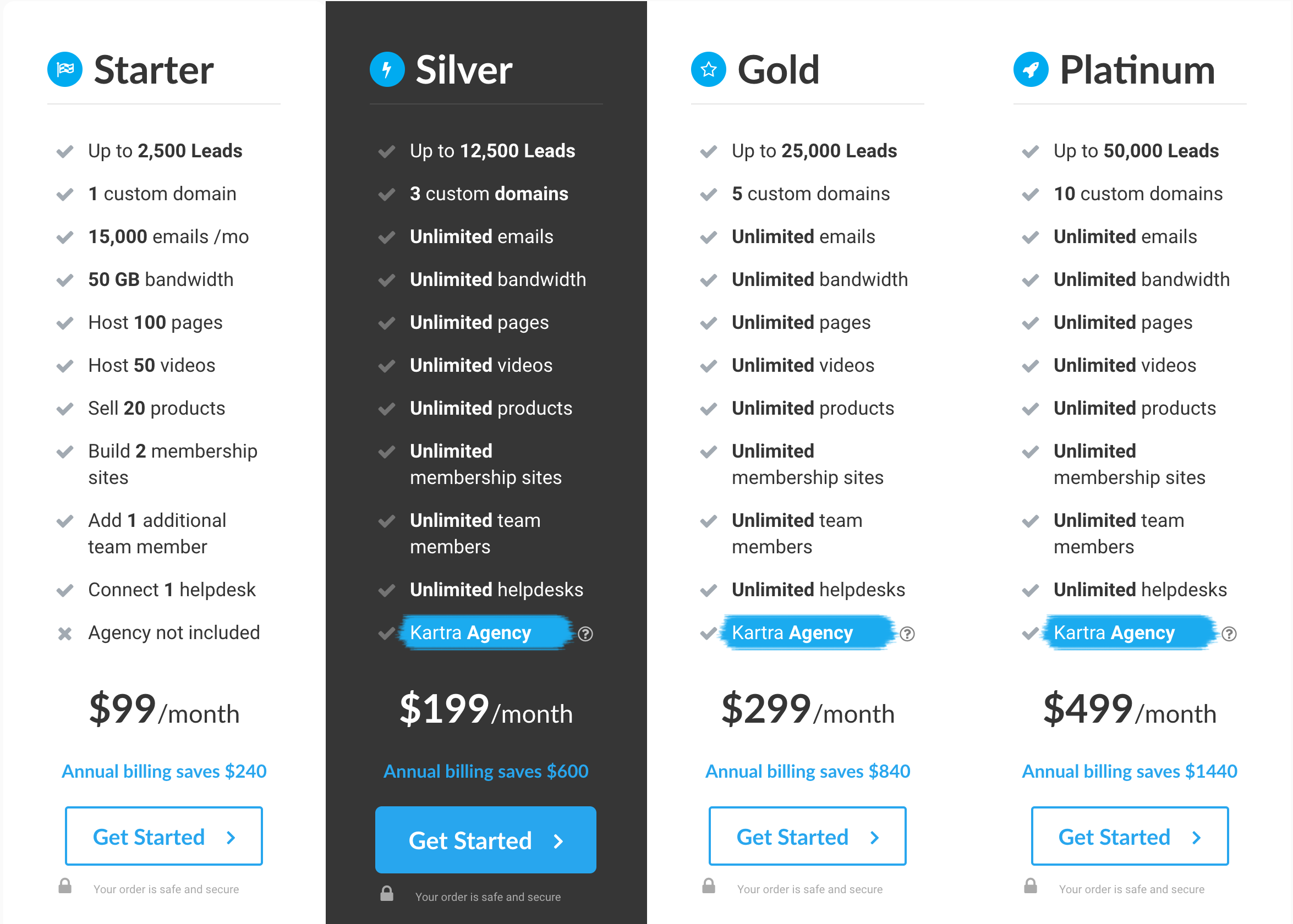Select Get Started for the Platinum plan
The image size is (1293, 924).
(1130, 837)
